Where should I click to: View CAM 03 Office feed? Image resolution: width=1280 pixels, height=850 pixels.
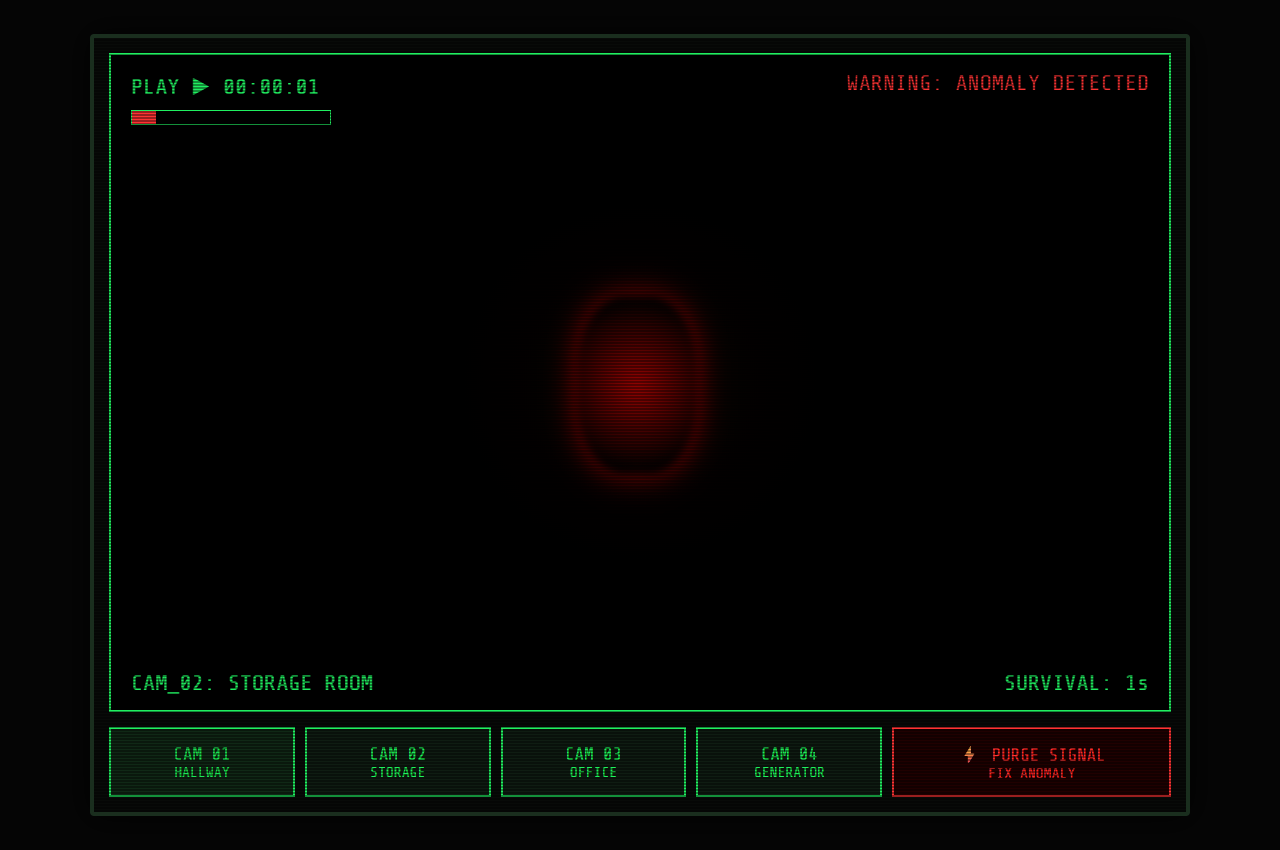pos(593,762)
